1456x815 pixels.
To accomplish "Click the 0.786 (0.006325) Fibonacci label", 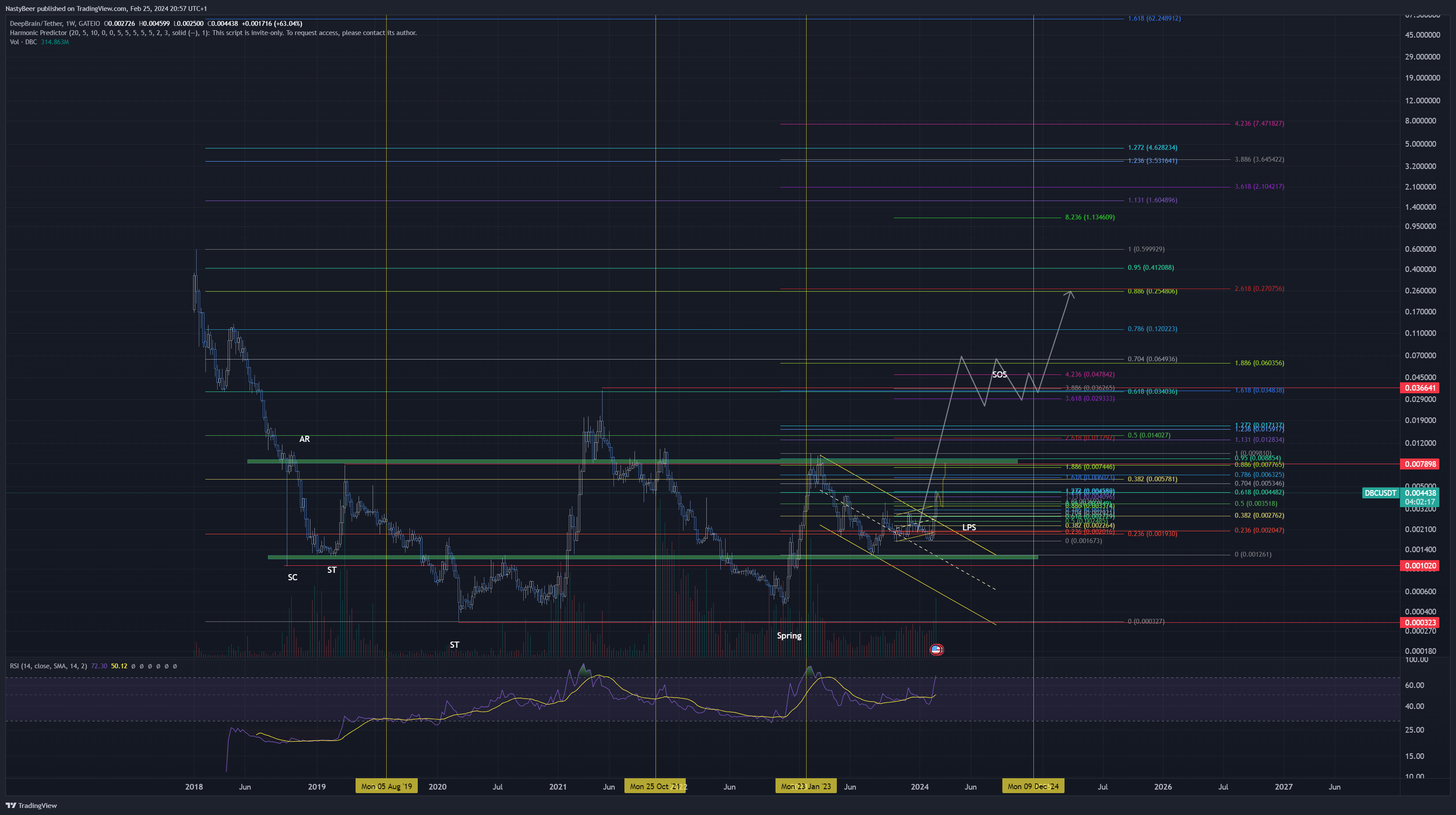I will coord(1259,475).
